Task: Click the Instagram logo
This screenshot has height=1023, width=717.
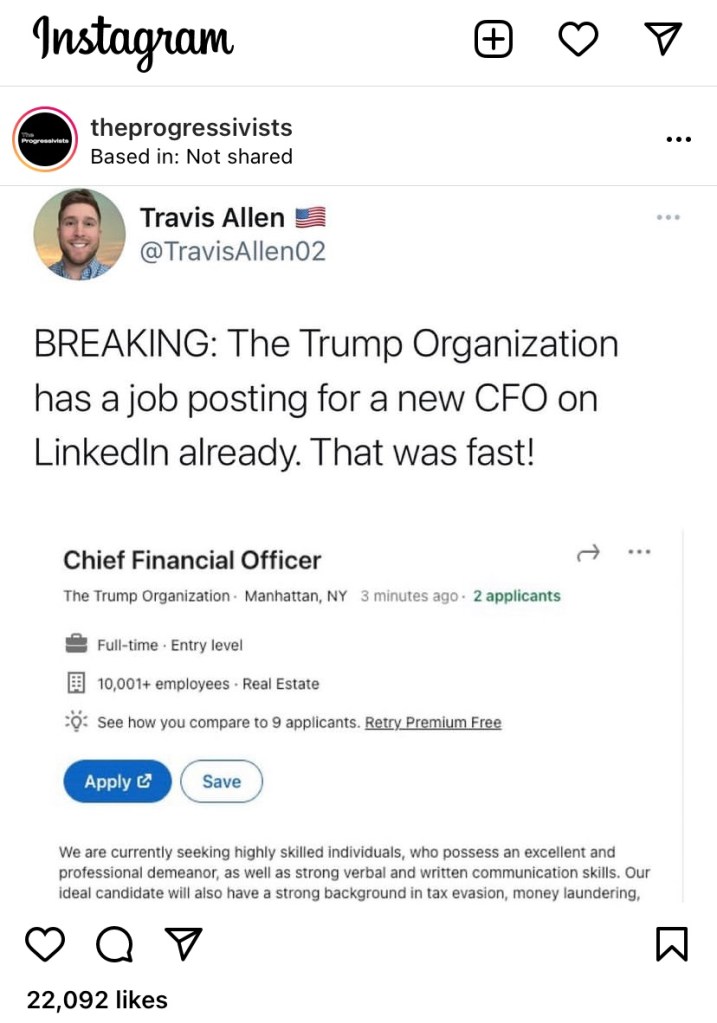Action: point(133,40)
